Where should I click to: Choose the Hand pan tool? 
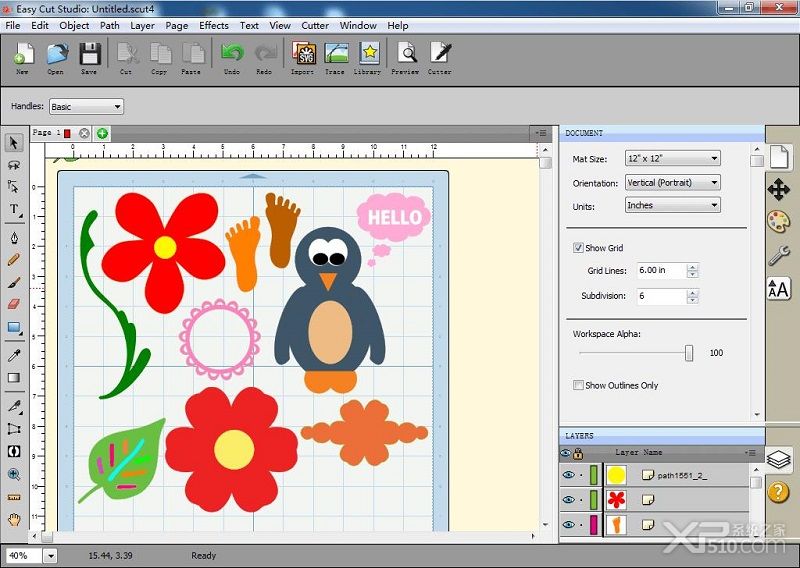pyautogui.click(x=14, y=520)
